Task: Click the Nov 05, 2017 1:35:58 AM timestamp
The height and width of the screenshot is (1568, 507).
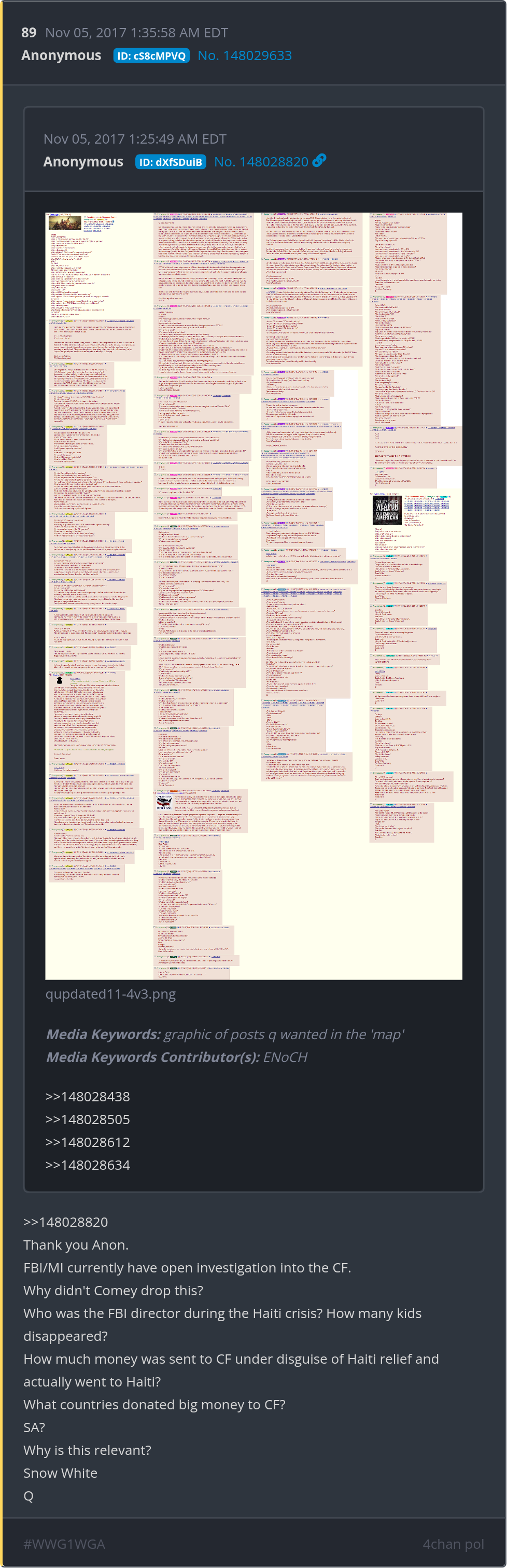Action: [137, 33]
